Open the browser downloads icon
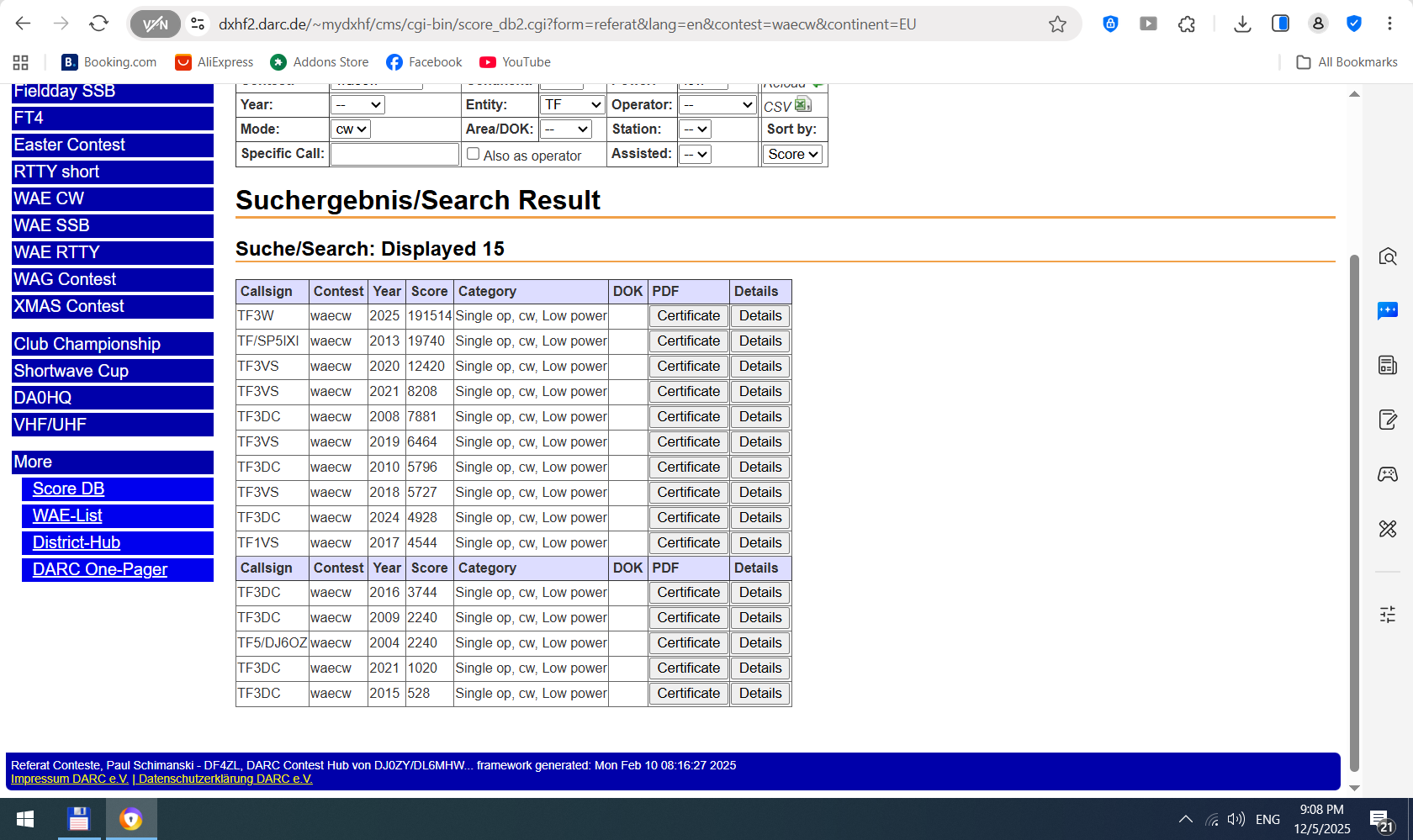This screenshot has height=840, width=1413. [x=1242, y=24]
